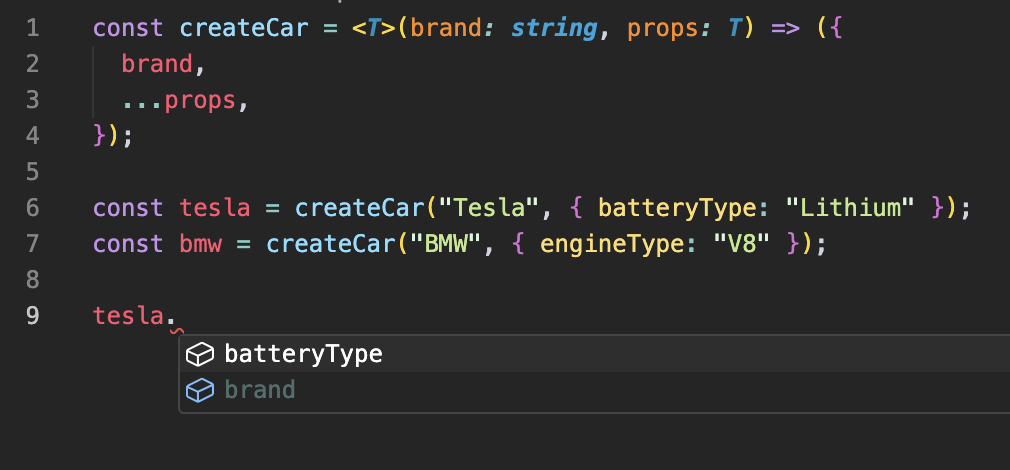Click the arrow operator on line 1
The image size is (1010, 470).
pos(785,28)
